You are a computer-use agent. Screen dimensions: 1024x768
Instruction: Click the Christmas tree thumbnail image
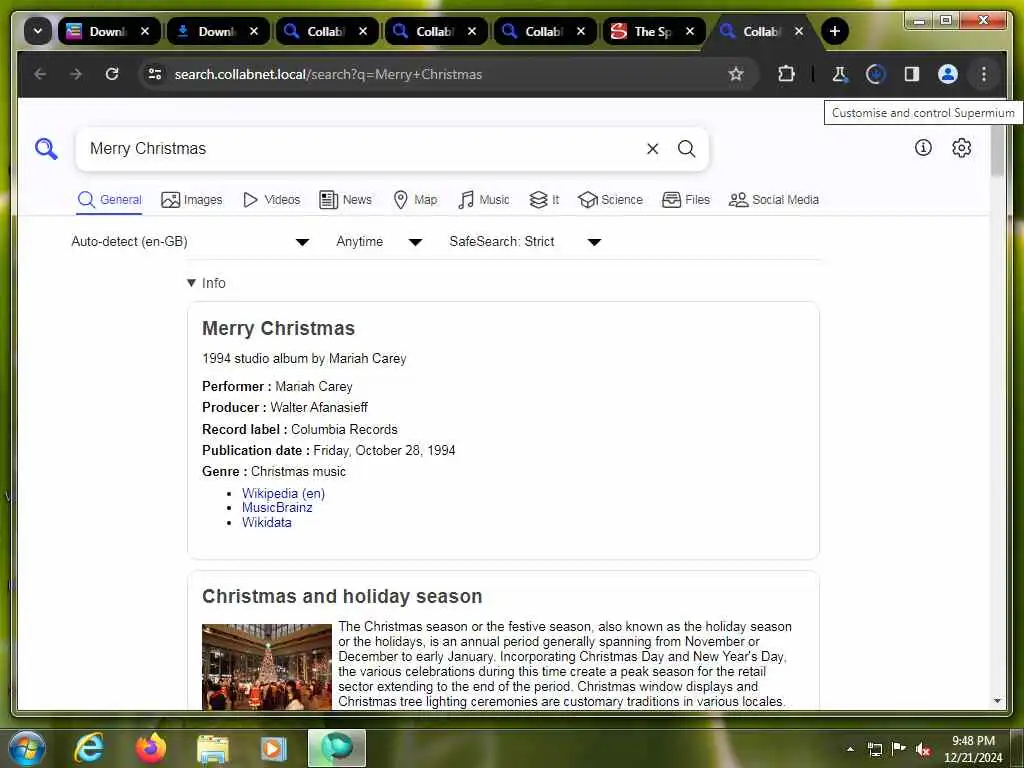pos(266,667)
